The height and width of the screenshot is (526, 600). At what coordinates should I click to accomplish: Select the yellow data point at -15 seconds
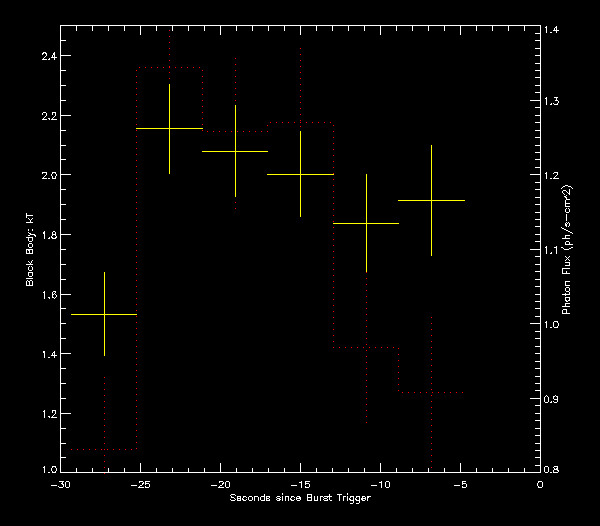click(x=300, y=174)
